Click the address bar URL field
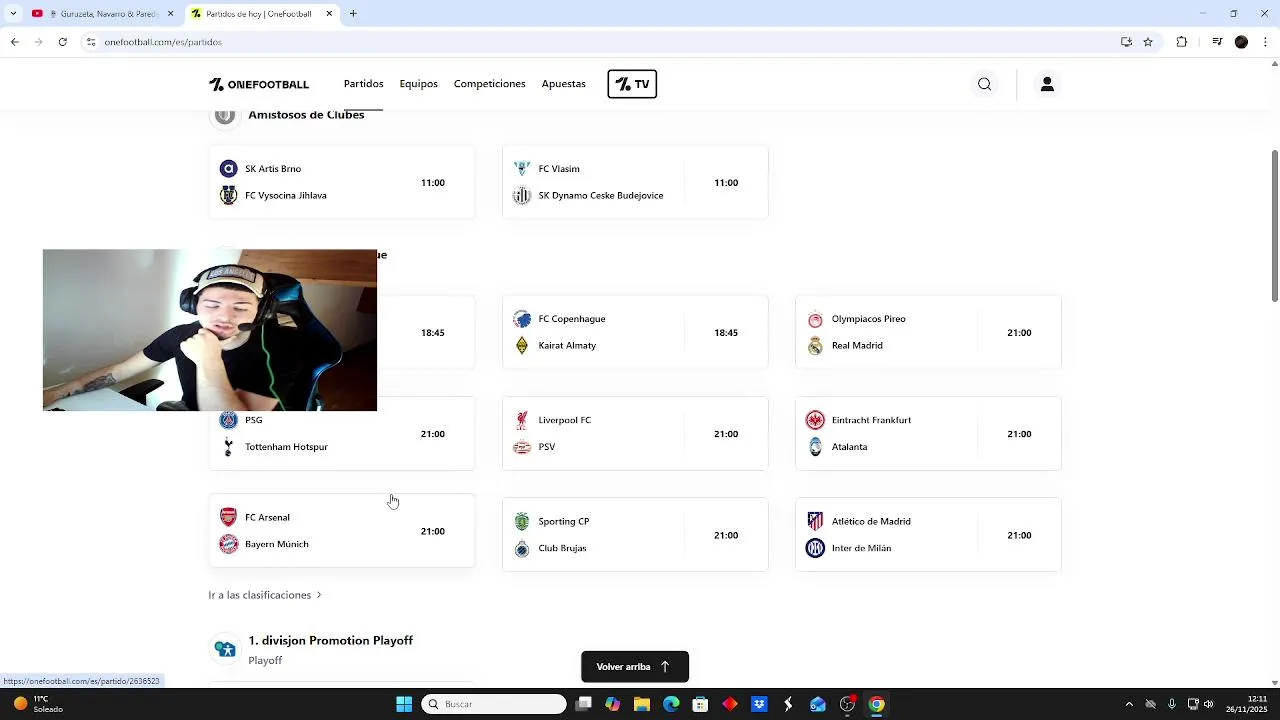1280x720 pixels. [600, 42]
